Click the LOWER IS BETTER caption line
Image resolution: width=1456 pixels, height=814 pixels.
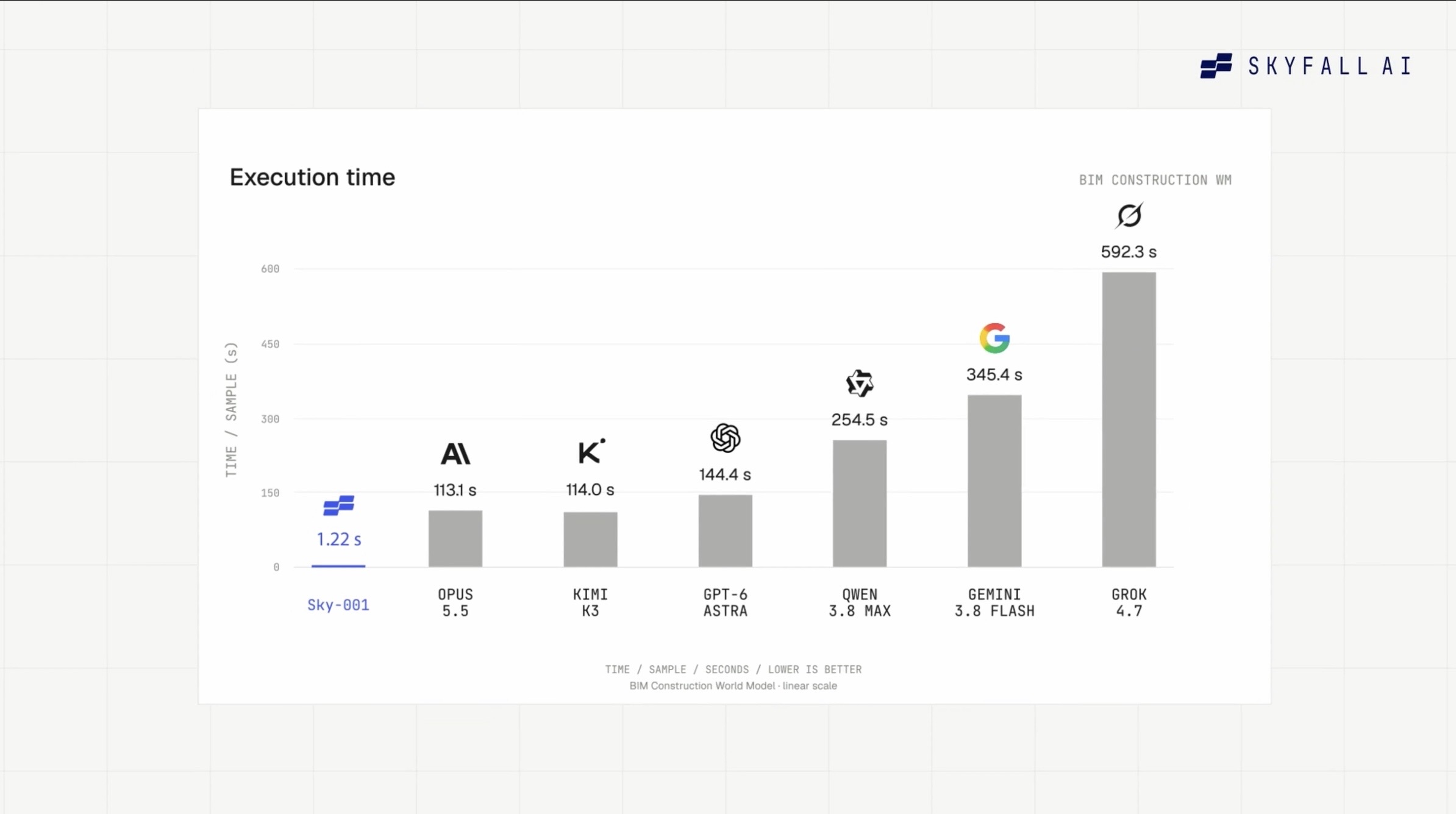click(x=733, y=669)
